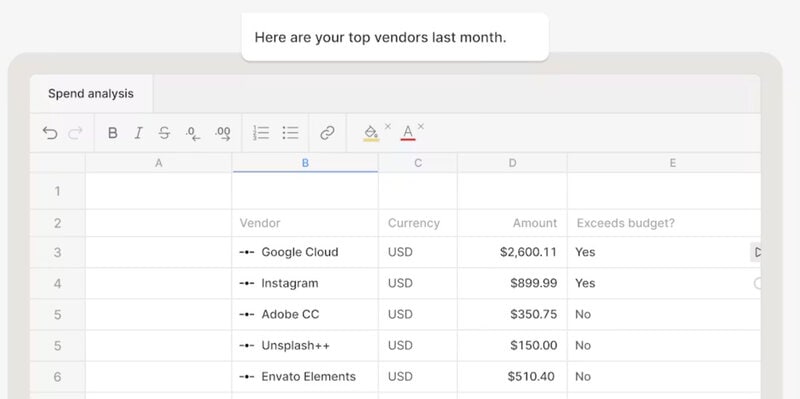Click the Instagram vendor icon
Screen dimensions: 800x399
247,283
